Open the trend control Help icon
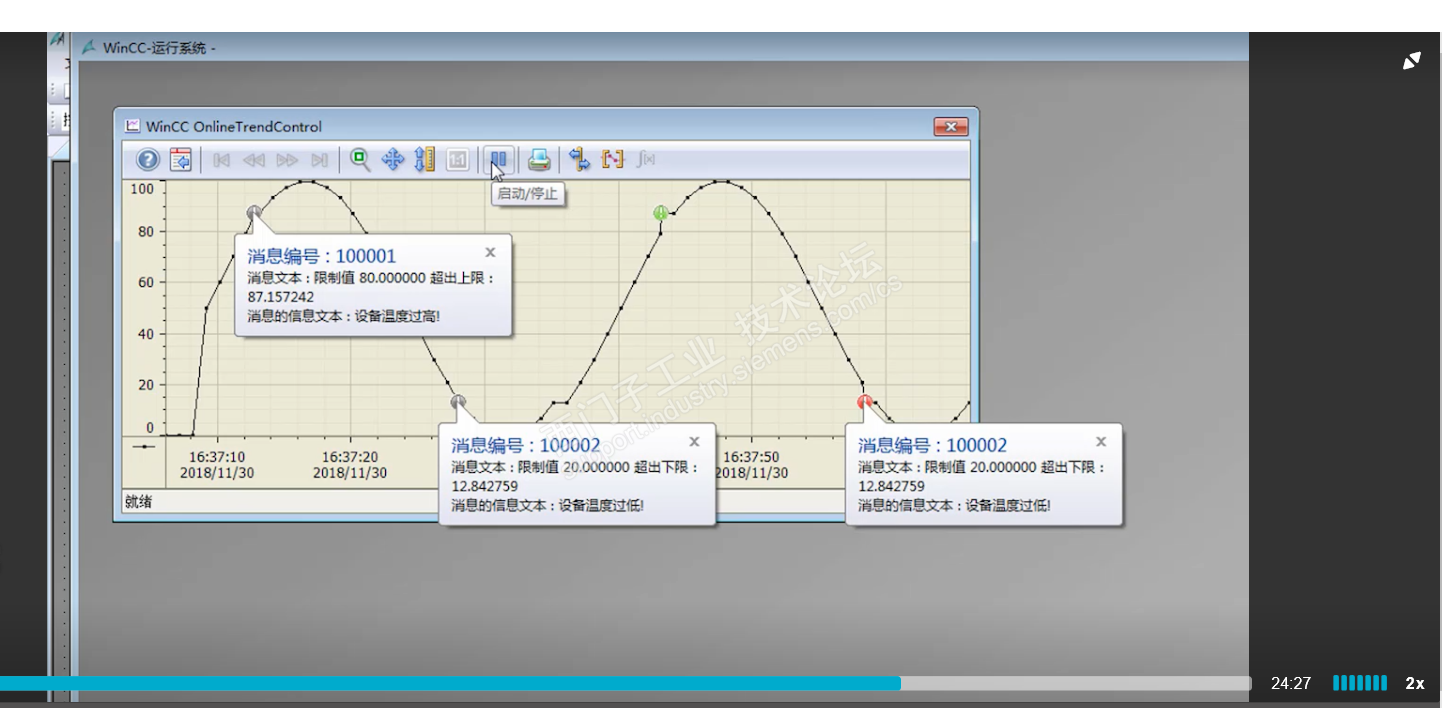This screenshot has height=721, width=1442. (148, 159)
